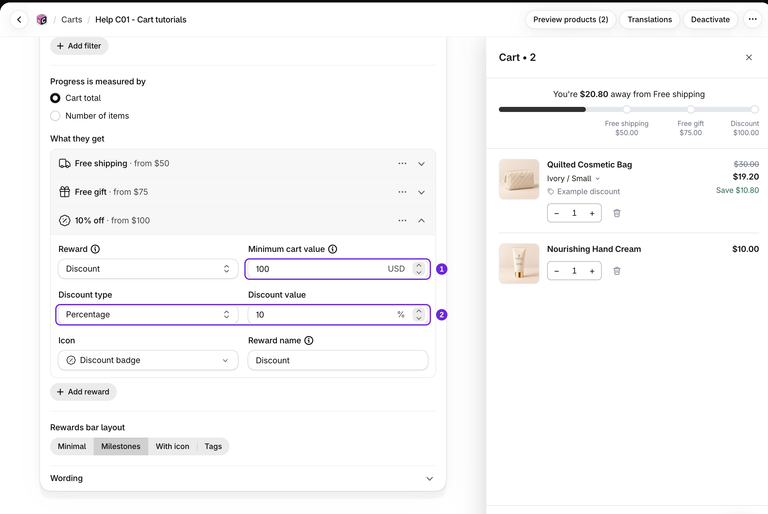Step the Discount value percent spinner

click(x=419, y=315)
